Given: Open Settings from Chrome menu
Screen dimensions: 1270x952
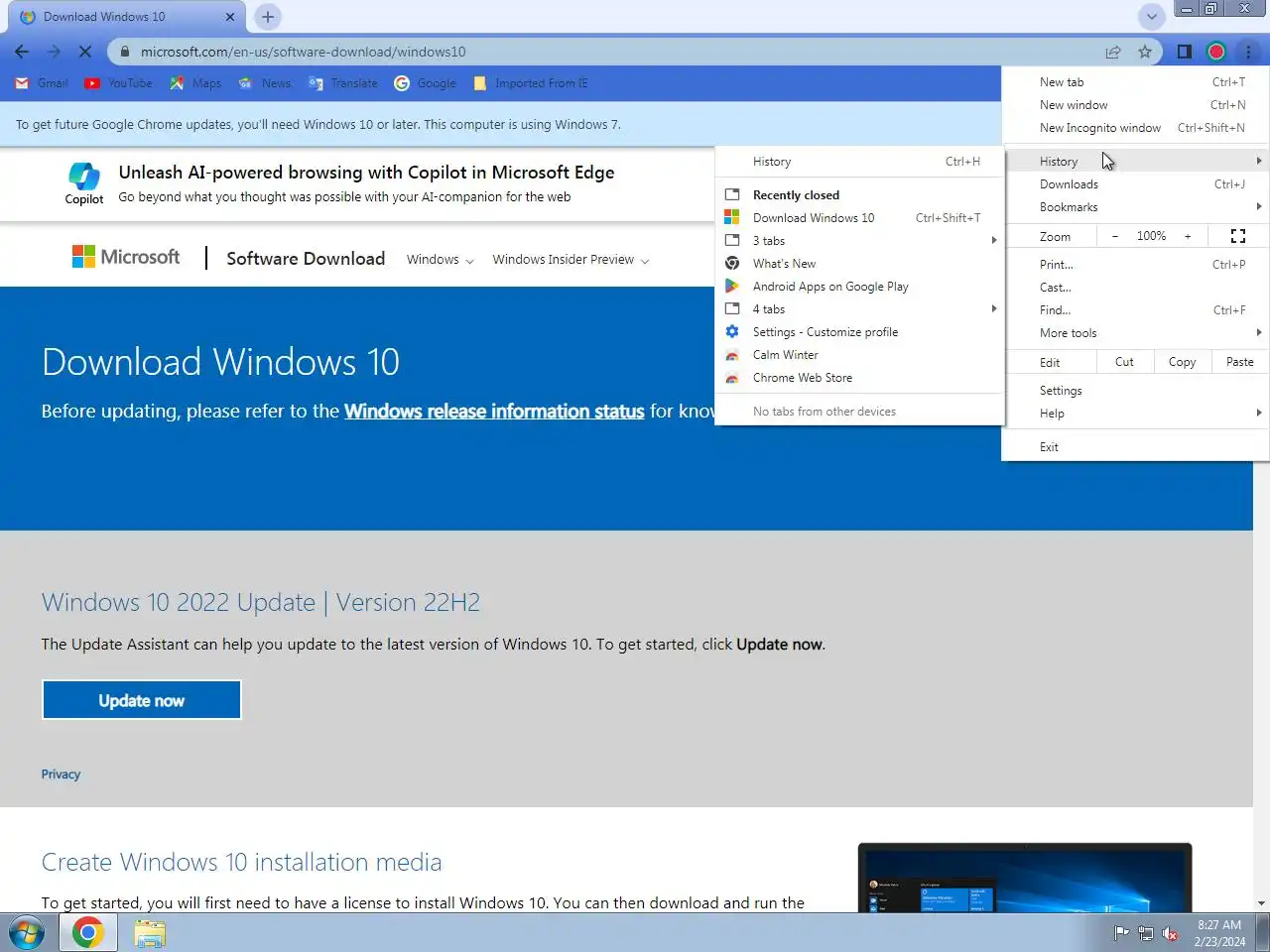Looking at the screenshot, I should point(1136,391).
